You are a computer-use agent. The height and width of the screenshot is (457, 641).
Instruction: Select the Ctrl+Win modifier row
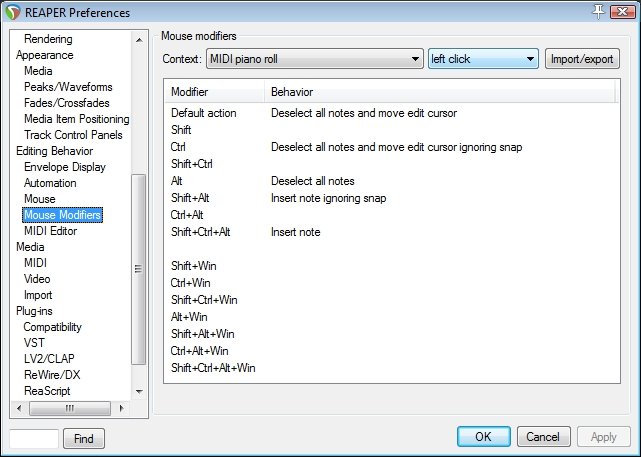click(x=392, y=283)
